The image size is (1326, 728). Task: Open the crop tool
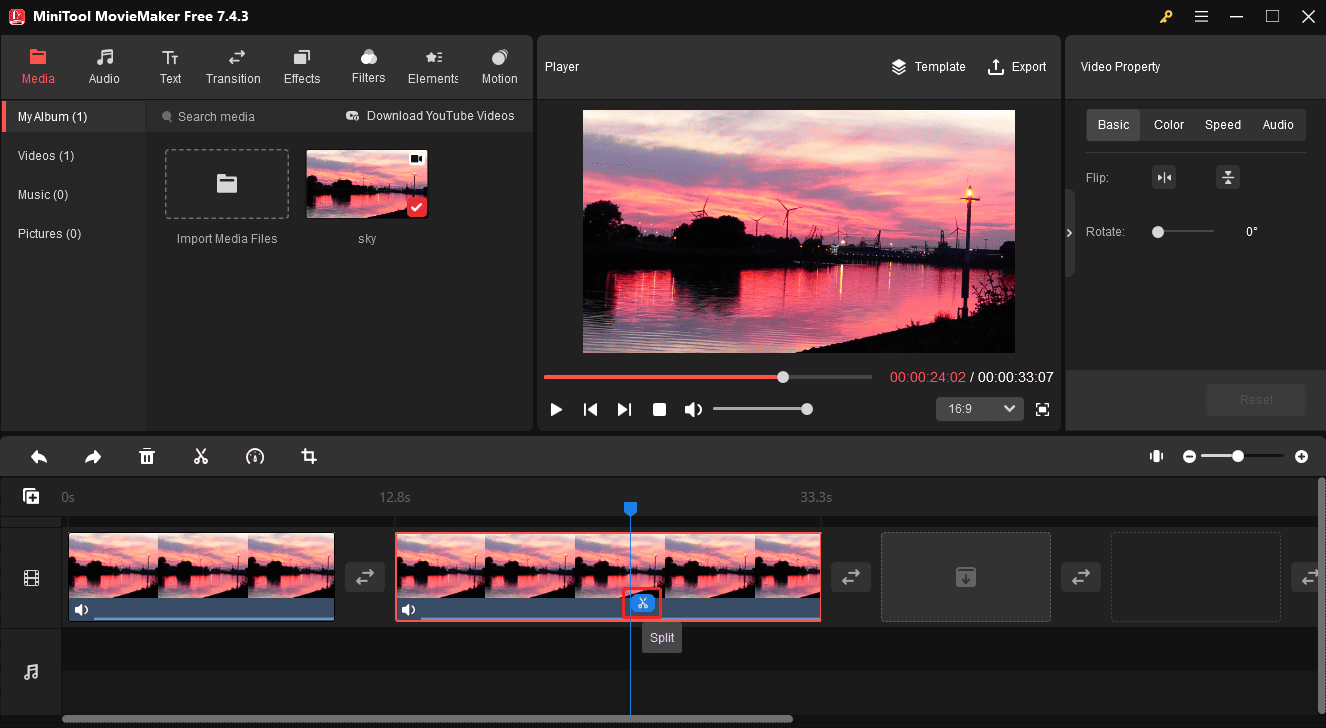tap(309, 457)
